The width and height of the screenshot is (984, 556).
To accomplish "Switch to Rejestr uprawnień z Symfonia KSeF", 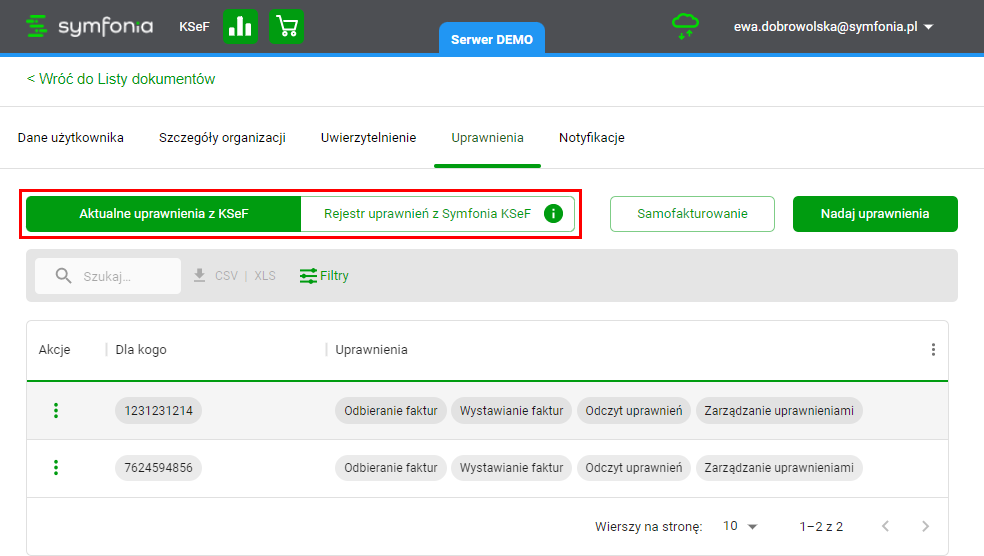I will coord(427,214).
